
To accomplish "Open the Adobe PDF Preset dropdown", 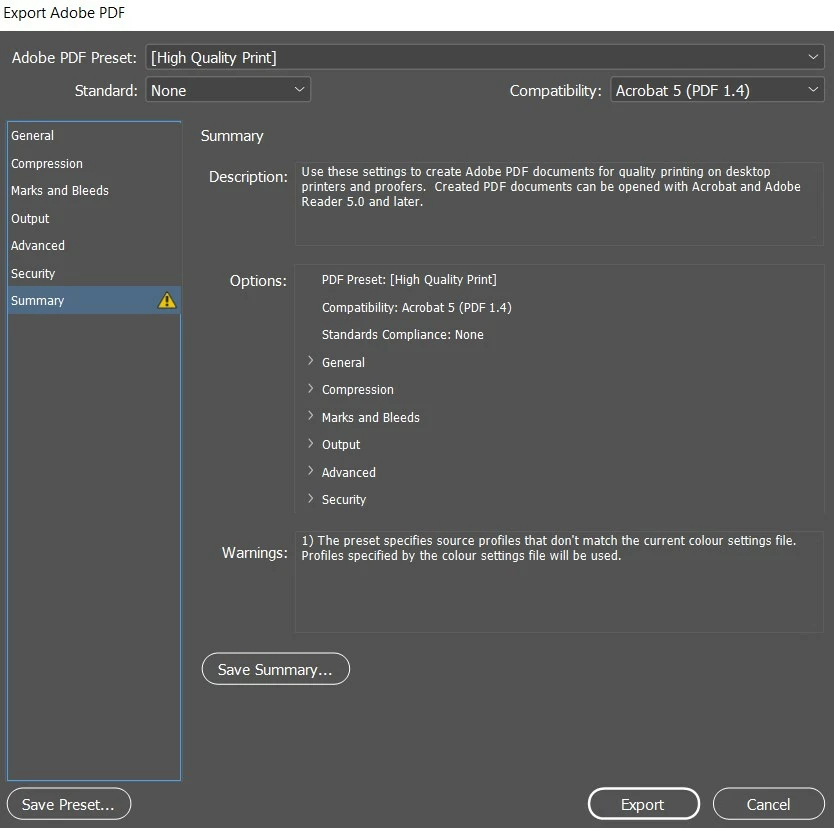I will pos(485,57).
